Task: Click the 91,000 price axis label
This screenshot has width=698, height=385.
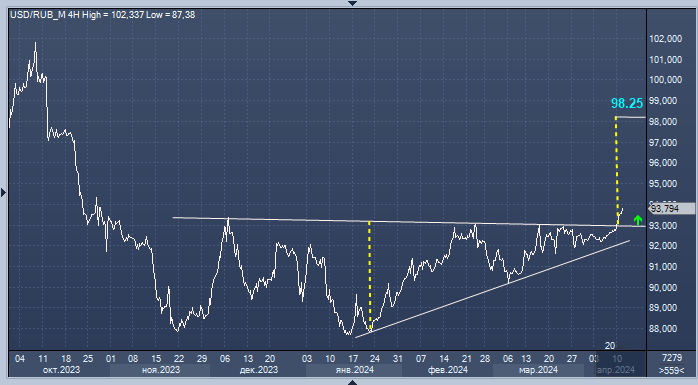Action: pos(663,267)
